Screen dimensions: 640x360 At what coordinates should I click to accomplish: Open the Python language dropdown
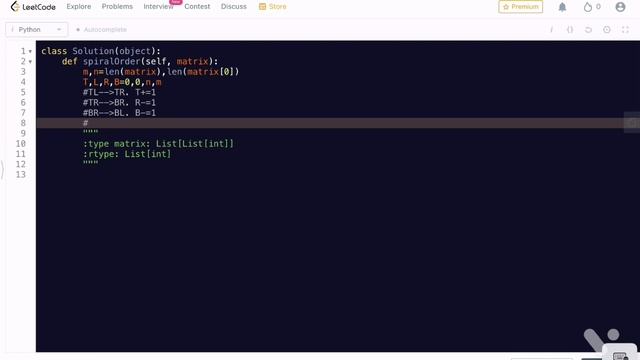[36, 29]
